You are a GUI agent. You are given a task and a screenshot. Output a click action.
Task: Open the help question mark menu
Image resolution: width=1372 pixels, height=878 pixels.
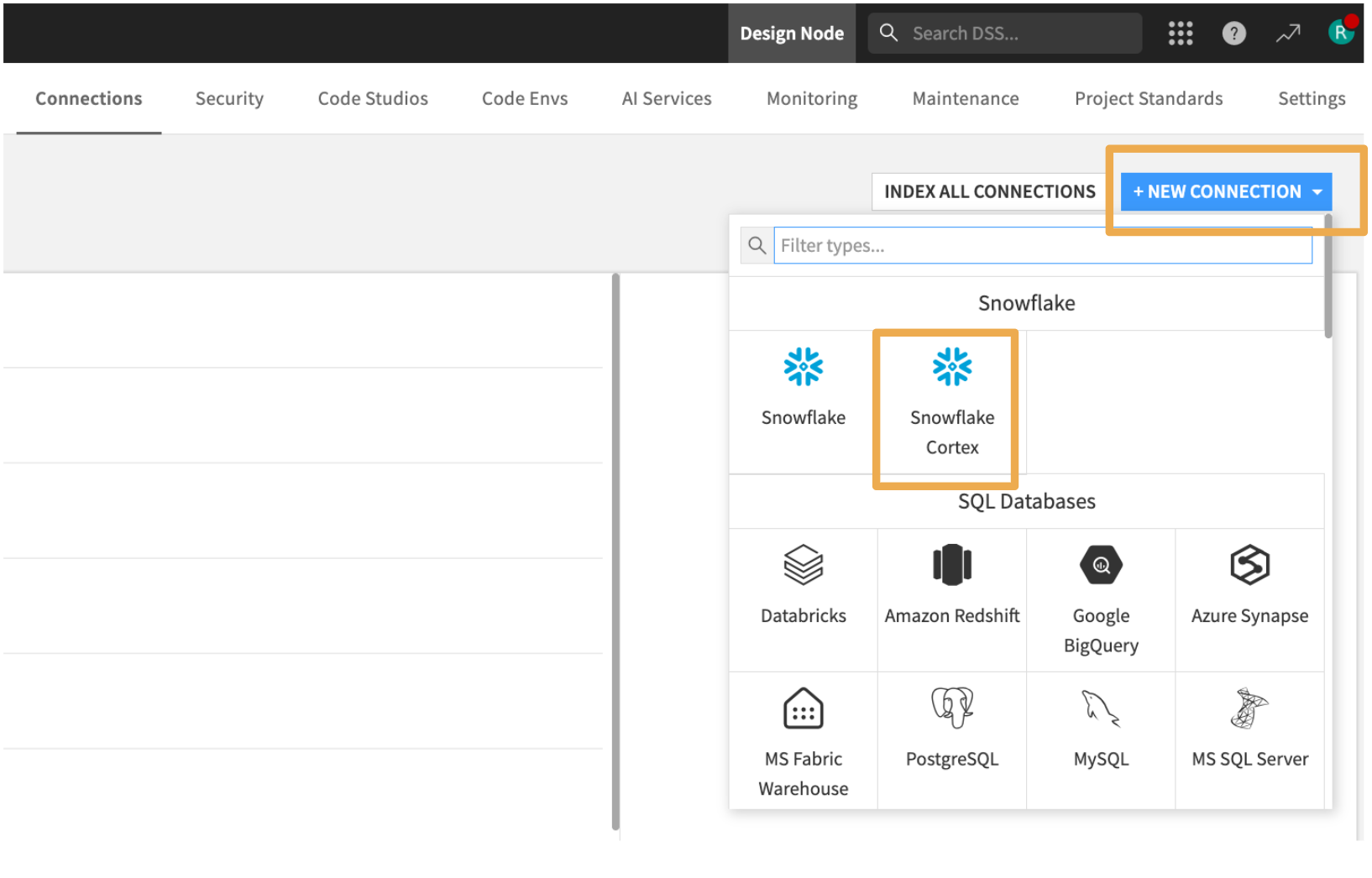pyautogui.click(x=1233, y=34)
